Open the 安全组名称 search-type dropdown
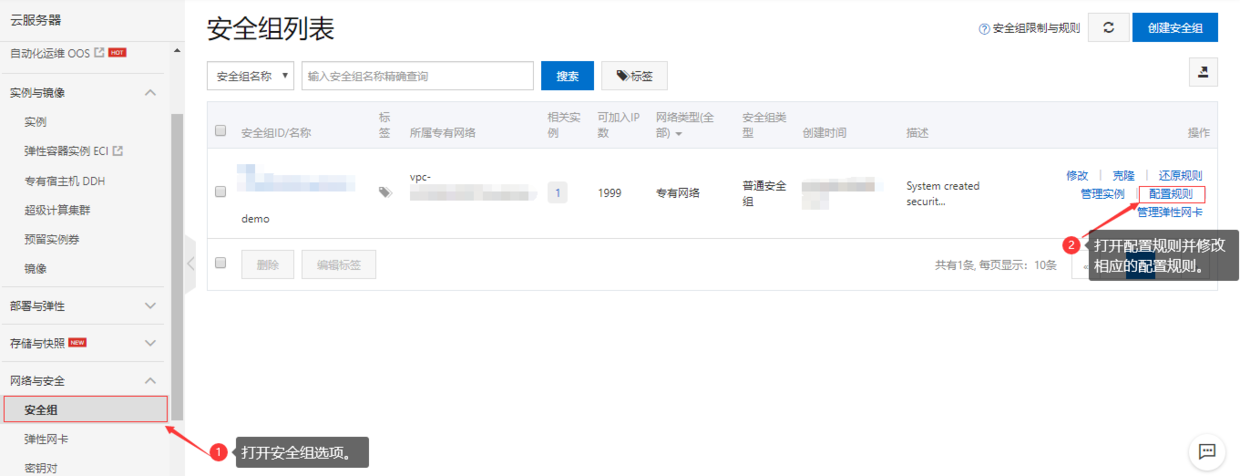This screenshot has height=476, width=1240. click(x=251, y=76)
